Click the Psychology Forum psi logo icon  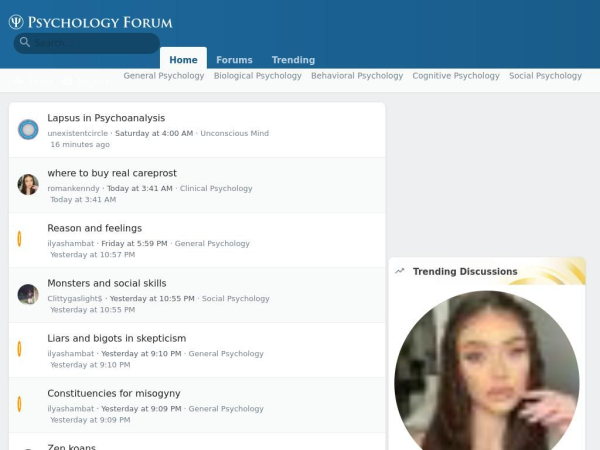pyautogui.click(x=16, y=22)
